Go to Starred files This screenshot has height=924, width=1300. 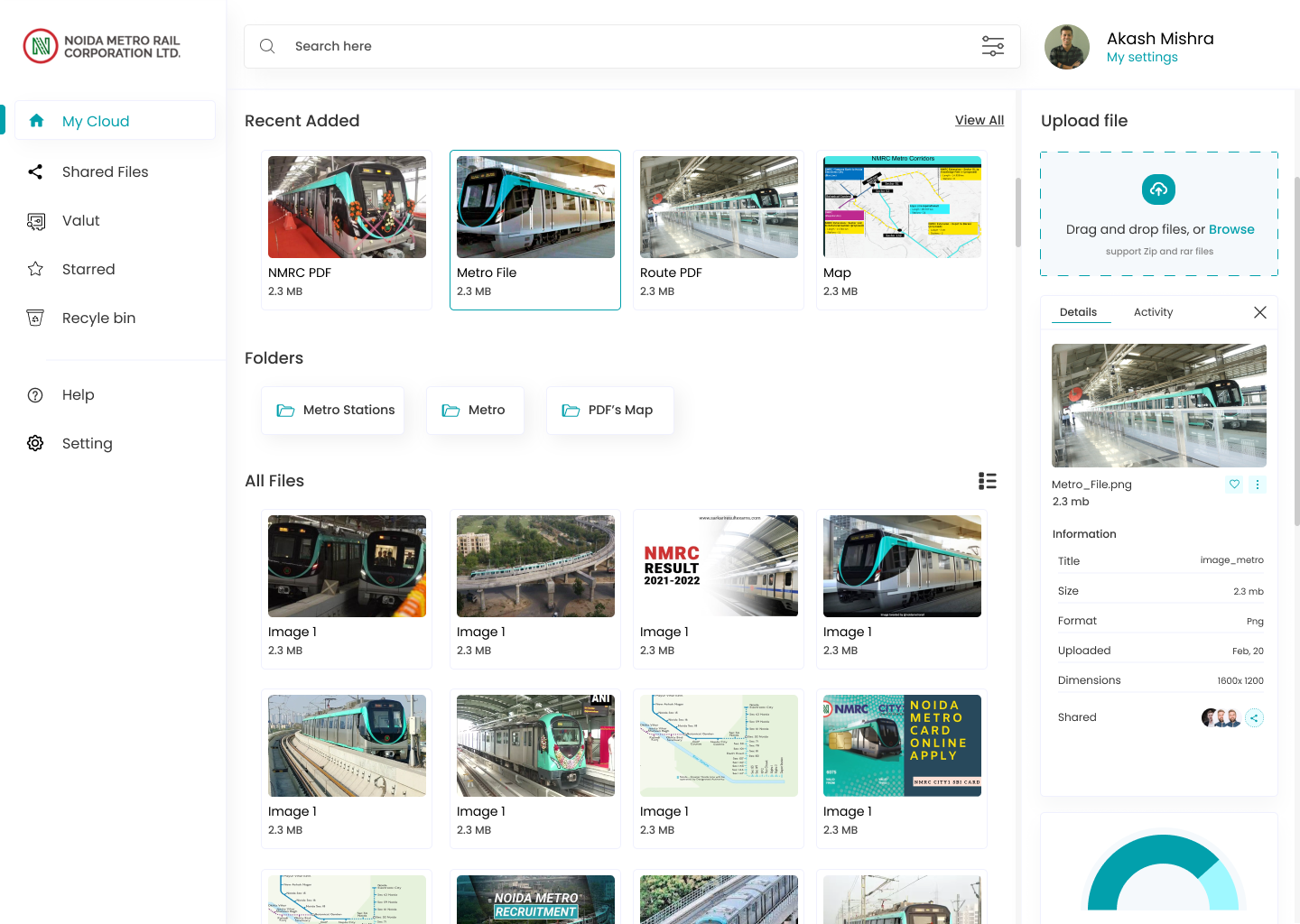coord(88,270)
